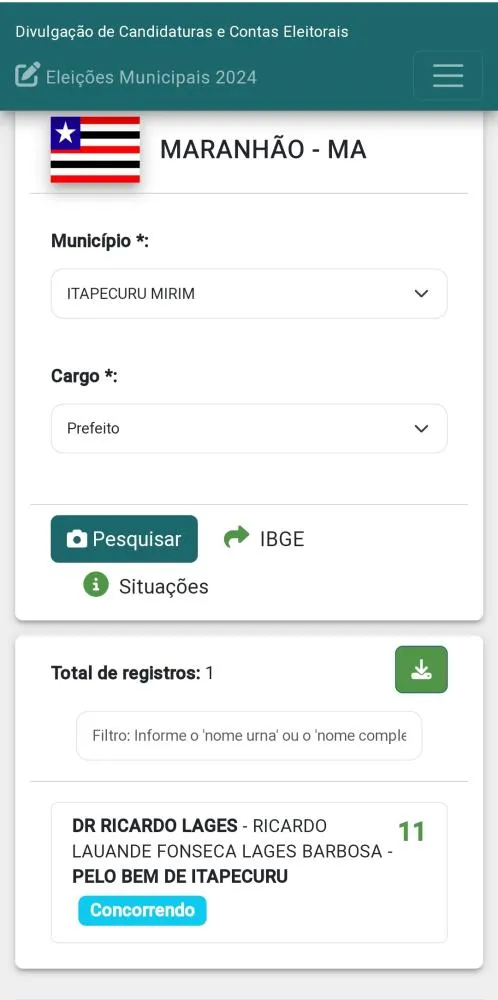498x1000 pixels.
Task: Click the nome urna filter field
Action: [249, 736]
